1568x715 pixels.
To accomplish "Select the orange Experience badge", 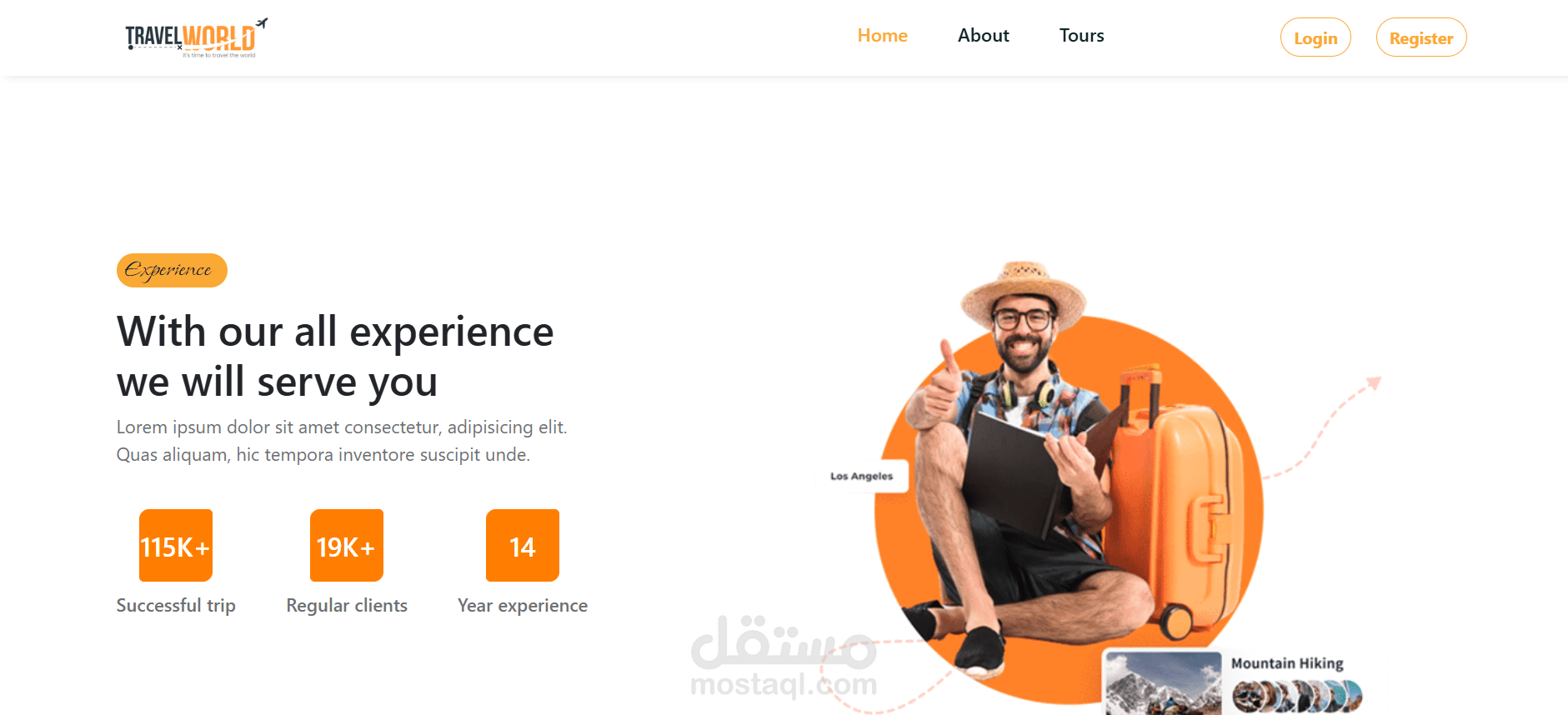I will (x=172, y=270).
